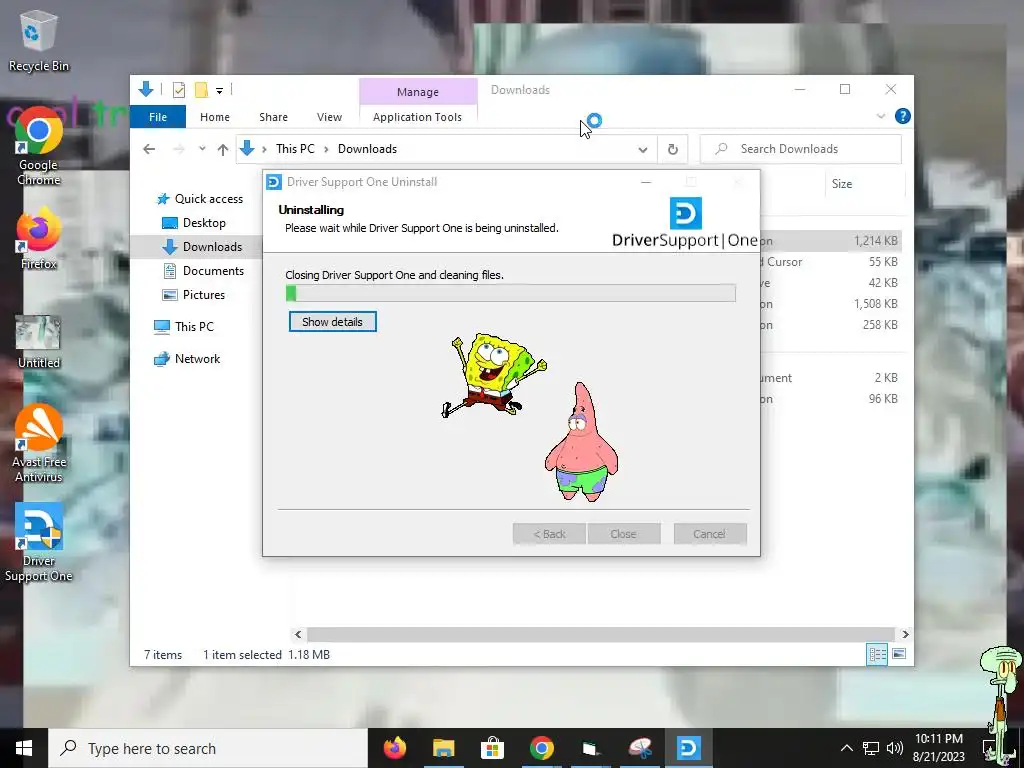Click the quick access new folder icon

click(x=202, y=90)
